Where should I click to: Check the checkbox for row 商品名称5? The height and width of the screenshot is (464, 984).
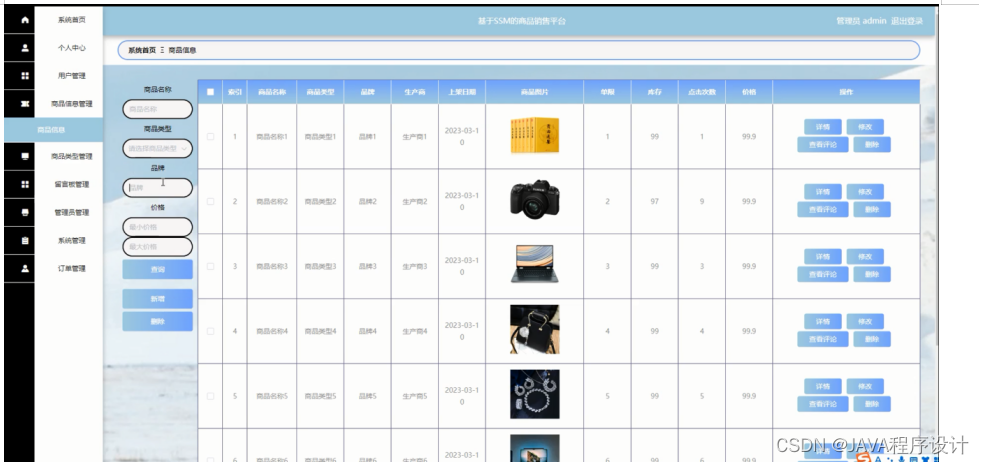(x=210, y=396)
